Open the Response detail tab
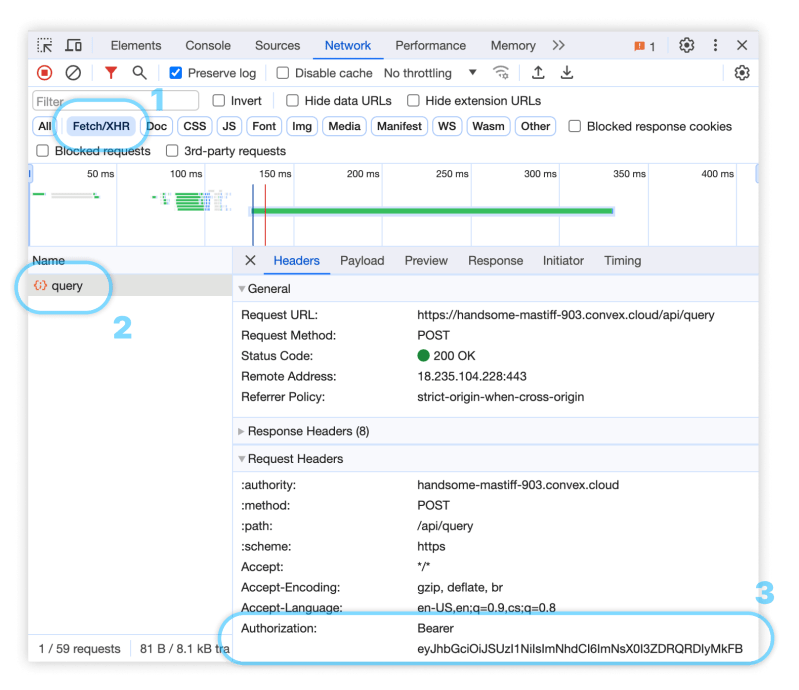The image size is (799, 690). tap(495, 260)
